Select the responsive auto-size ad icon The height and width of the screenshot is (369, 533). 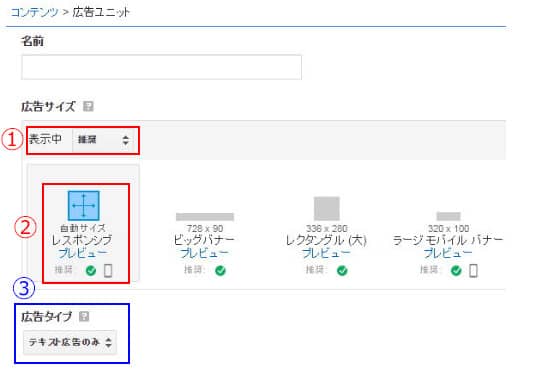pyautogui.click(x=84, y=206)
